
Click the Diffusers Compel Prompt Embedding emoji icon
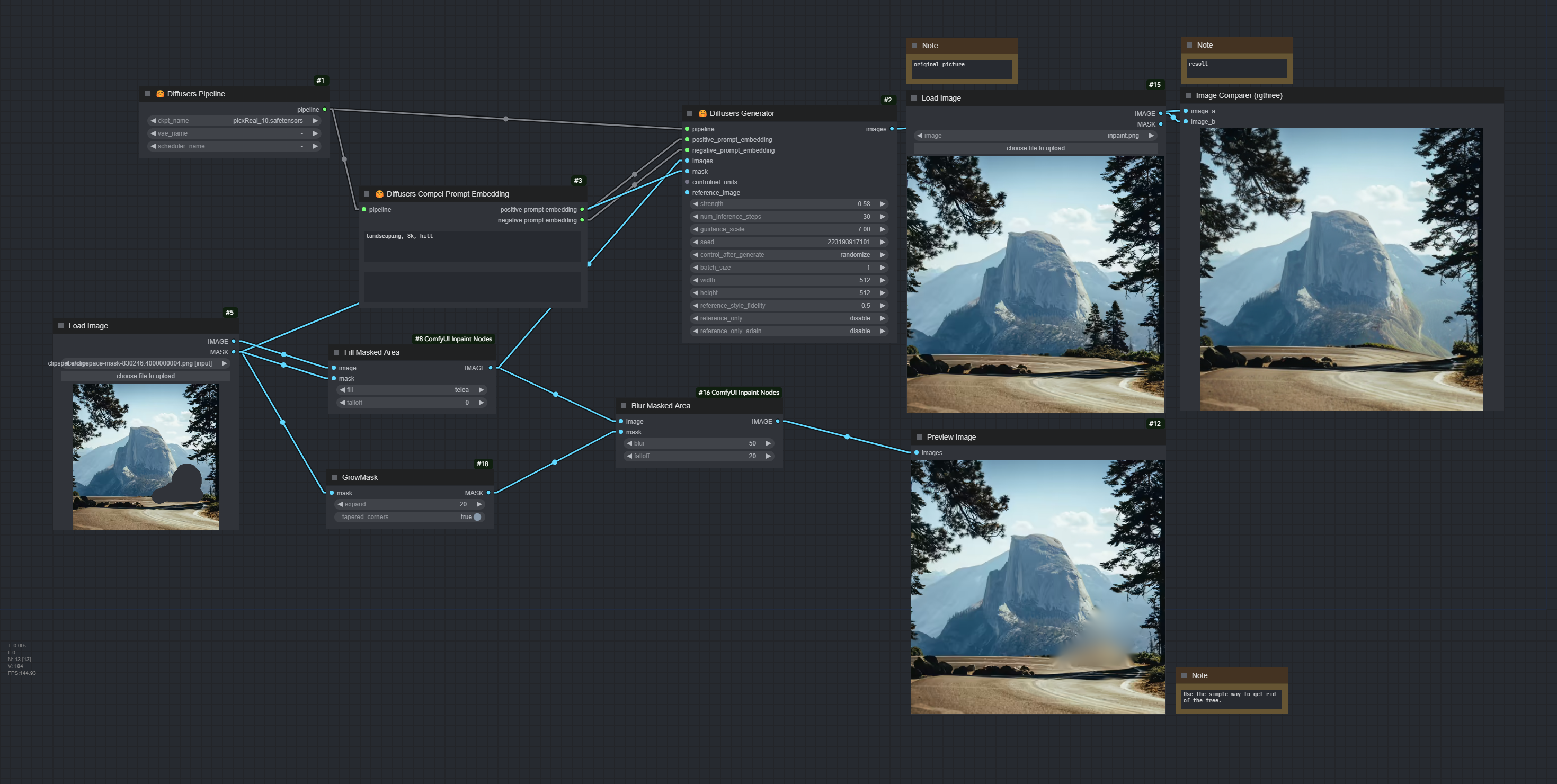[379, 194]
